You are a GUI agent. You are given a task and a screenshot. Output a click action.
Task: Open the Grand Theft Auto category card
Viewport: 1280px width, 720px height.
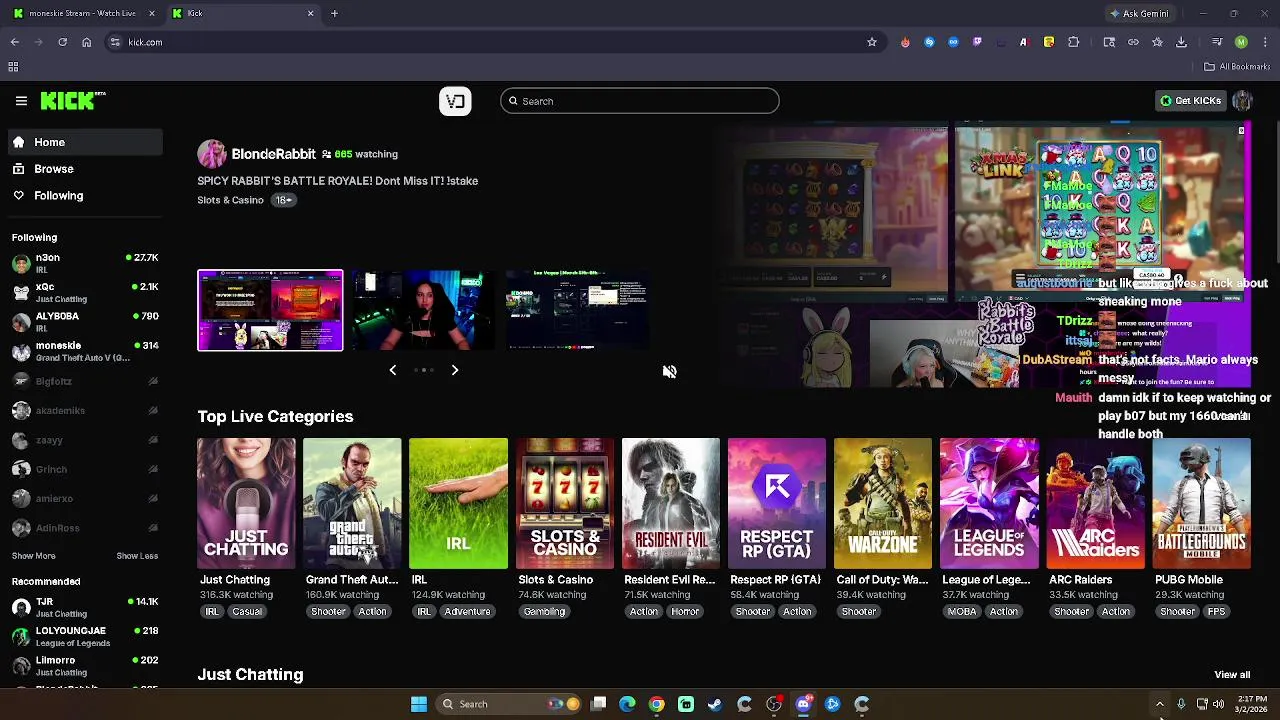click(352, 503)
